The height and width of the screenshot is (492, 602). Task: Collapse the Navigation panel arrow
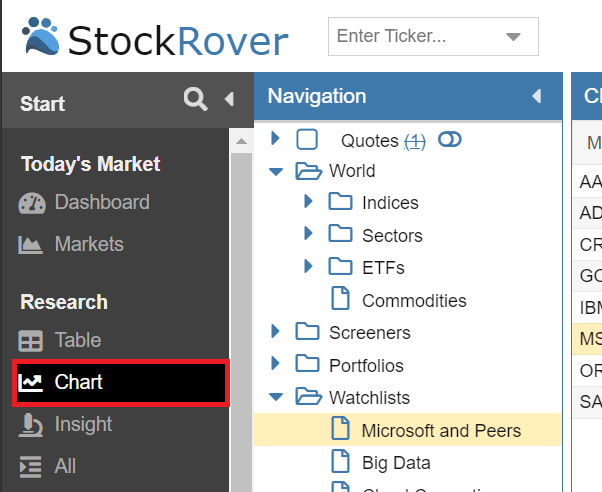click(537, 96)
